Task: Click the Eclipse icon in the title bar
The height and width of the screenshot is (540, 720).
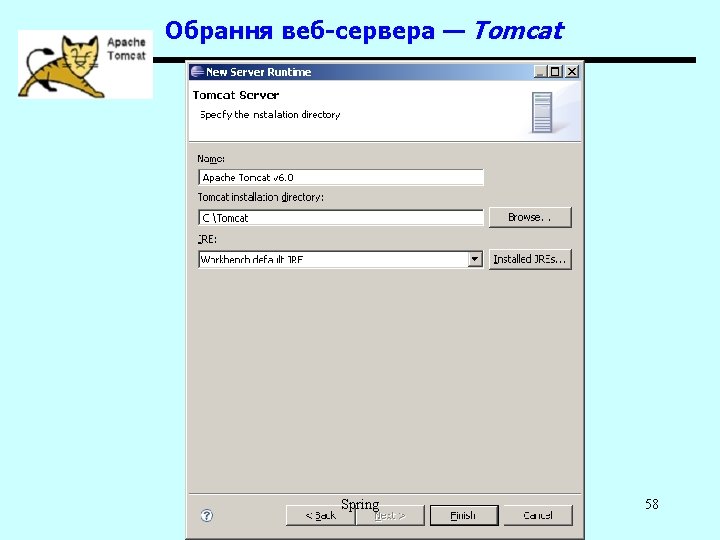Action: 197,72
